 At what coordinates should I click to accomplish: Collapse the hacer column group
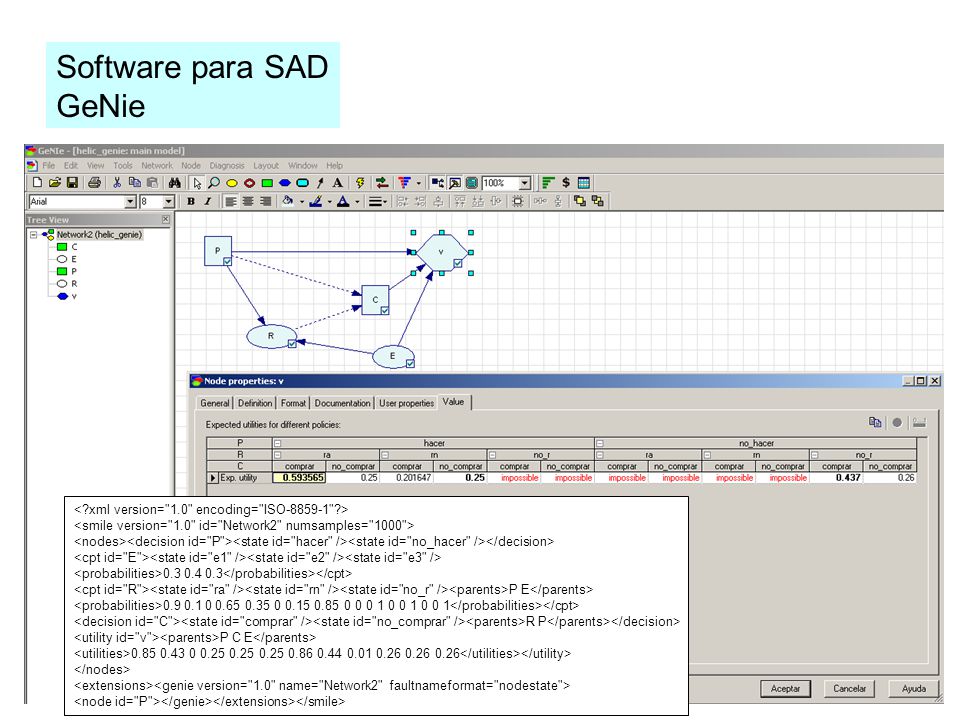(x=277, y=443)
